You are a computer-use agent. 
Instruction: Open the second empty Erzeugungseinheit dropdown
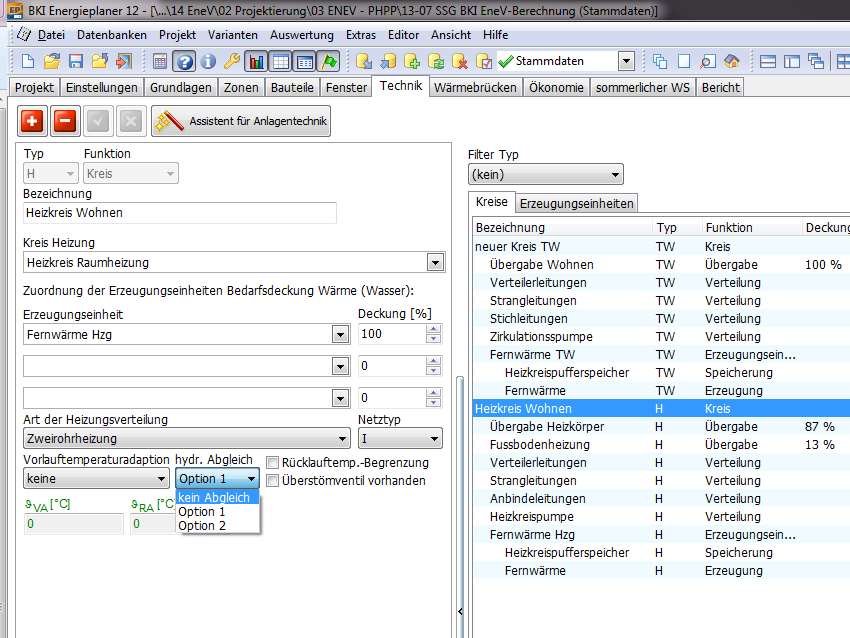(340, 367)
